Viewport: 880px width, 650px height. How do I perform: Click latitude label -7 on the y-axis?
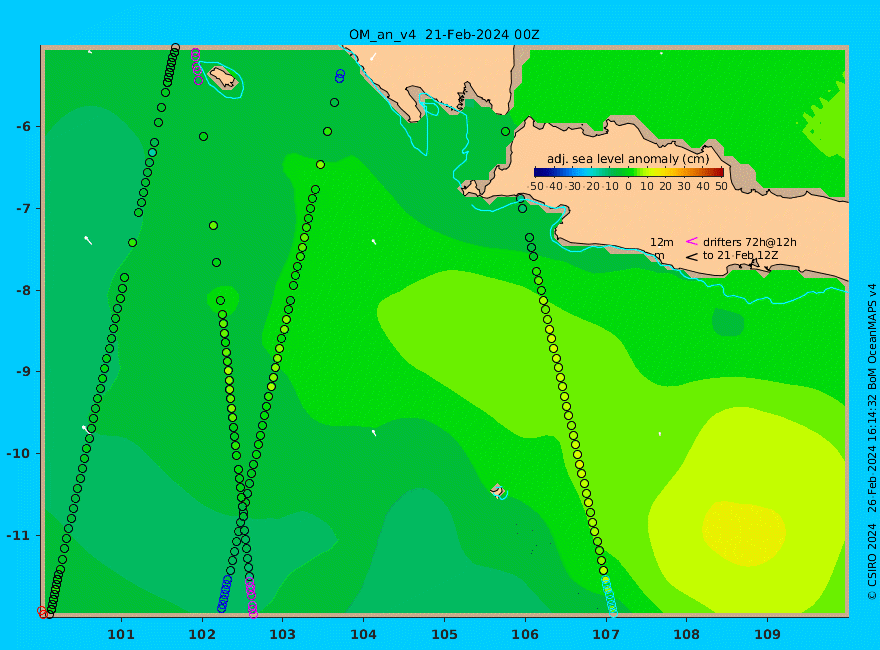[x=24, y=209]
